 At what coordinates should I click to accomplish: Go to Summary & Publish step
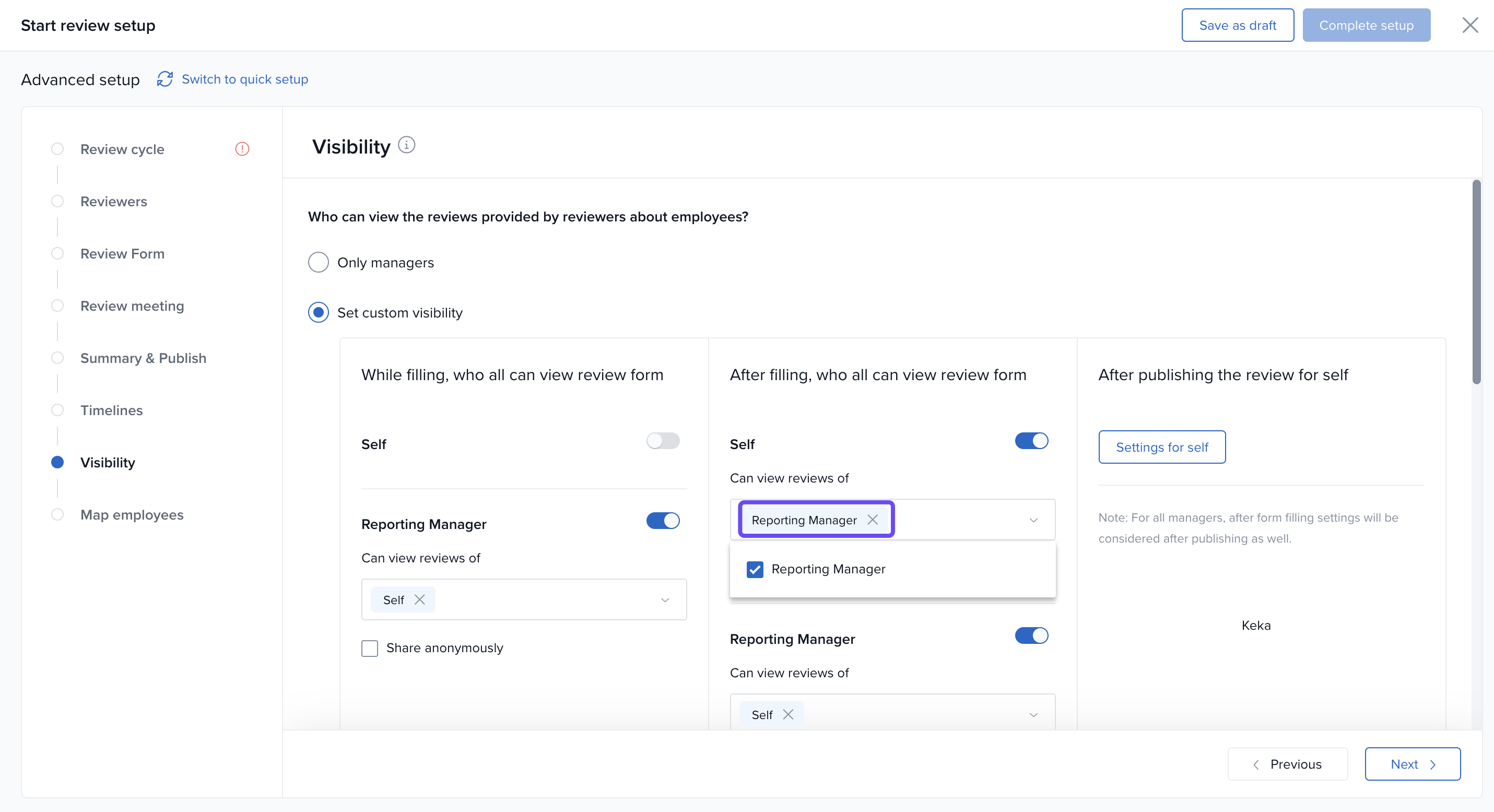143,358
